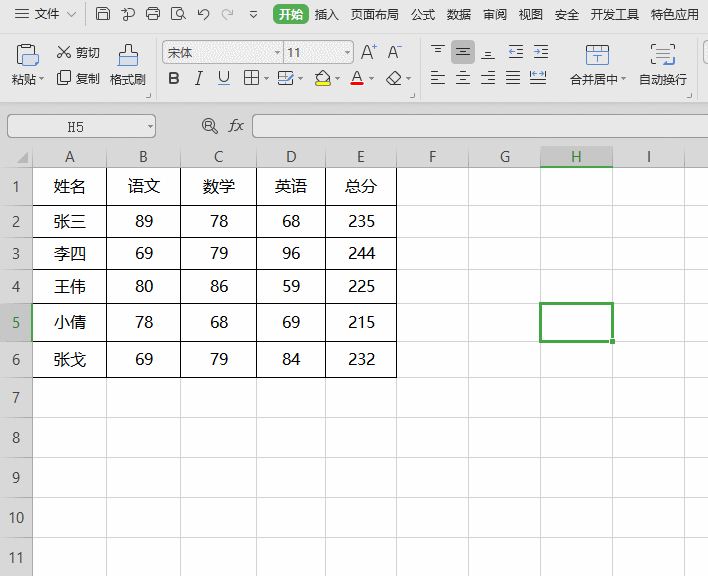Open the font name dropdown (宋体)
The width and height of the screenshot is (708, 576).
[x=277, y=52]
